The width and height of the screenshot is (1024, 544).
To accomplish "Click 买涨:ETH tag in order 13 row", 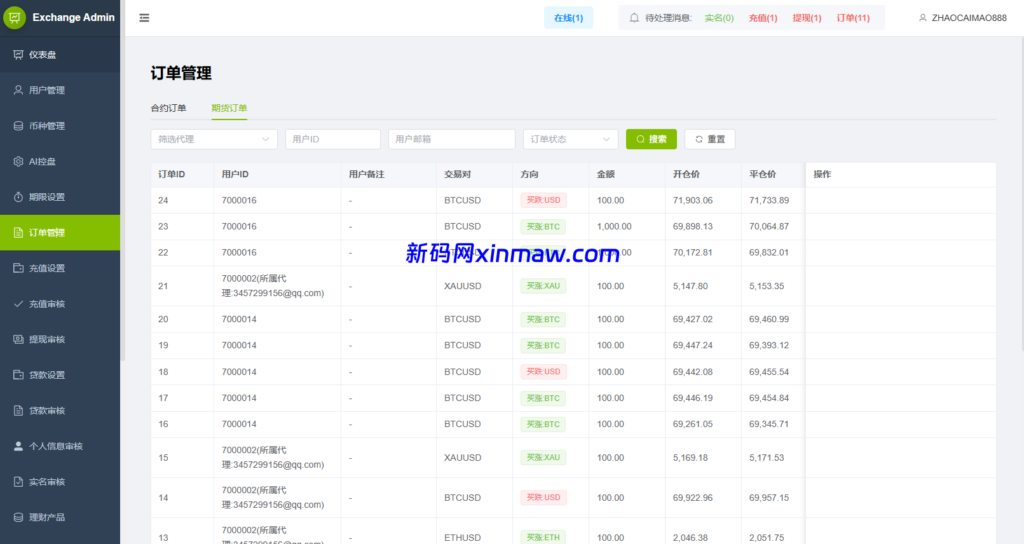I will click(543, 537).
